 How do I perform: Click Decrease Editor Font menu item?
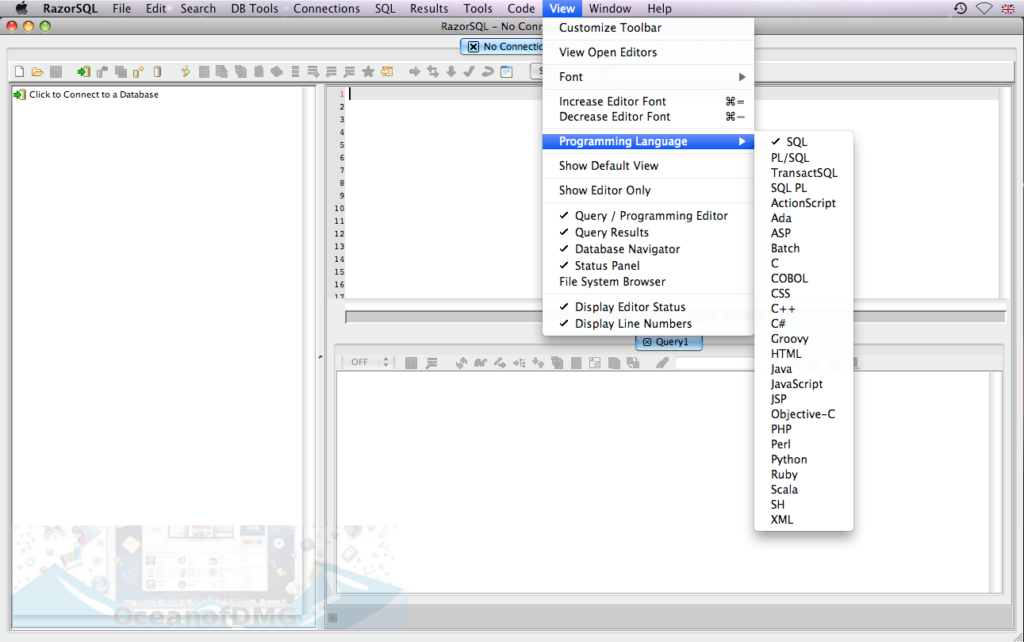pos(648,117)
